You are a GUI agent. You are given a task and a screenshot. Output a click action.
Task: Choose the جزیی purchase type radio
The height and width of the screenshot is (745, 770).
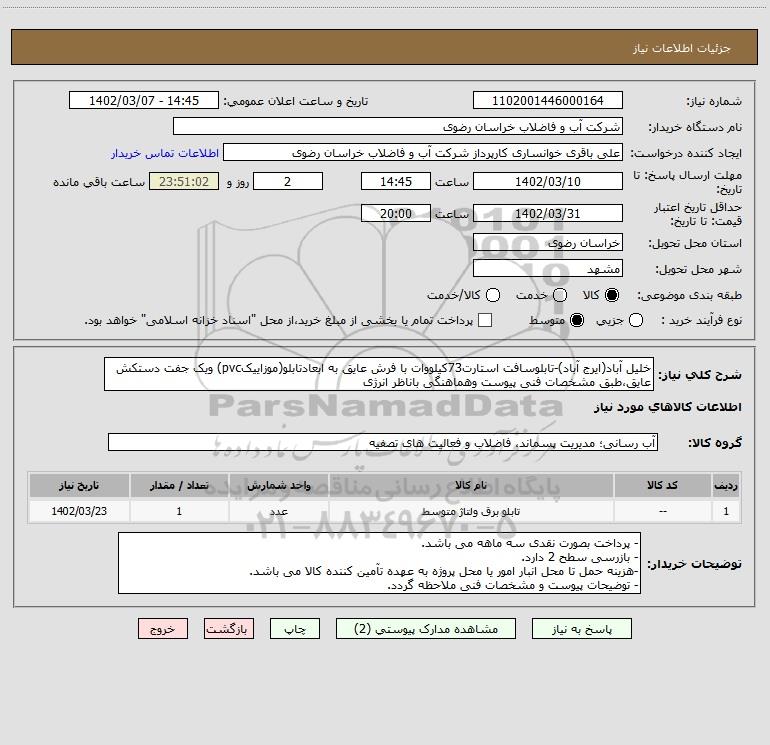point(636,321)
